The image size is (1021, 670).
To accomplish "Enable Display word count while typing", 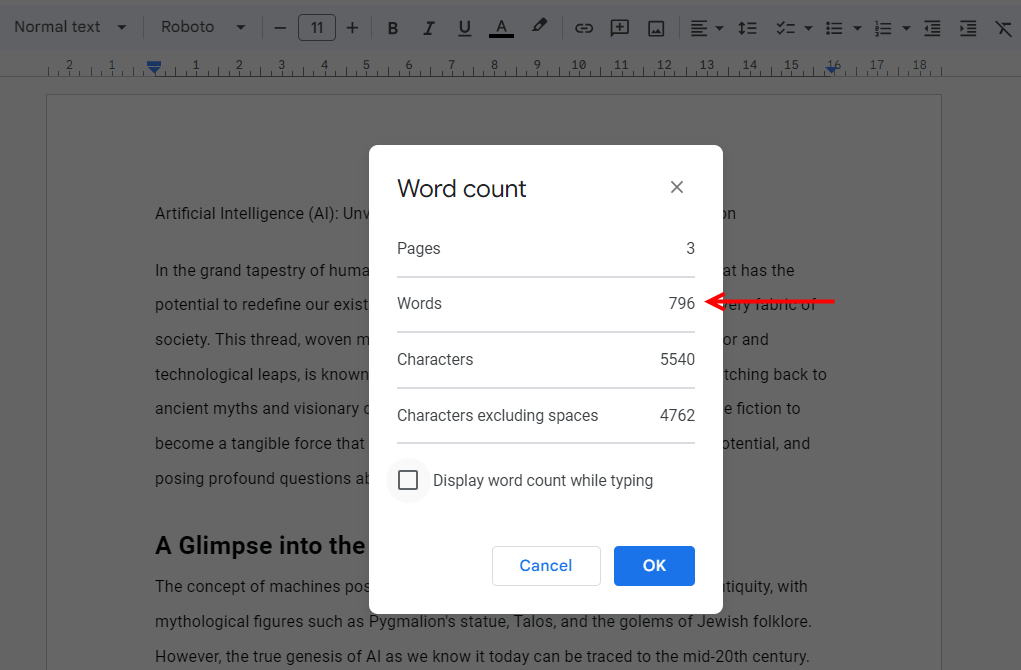I will (408, 481).
